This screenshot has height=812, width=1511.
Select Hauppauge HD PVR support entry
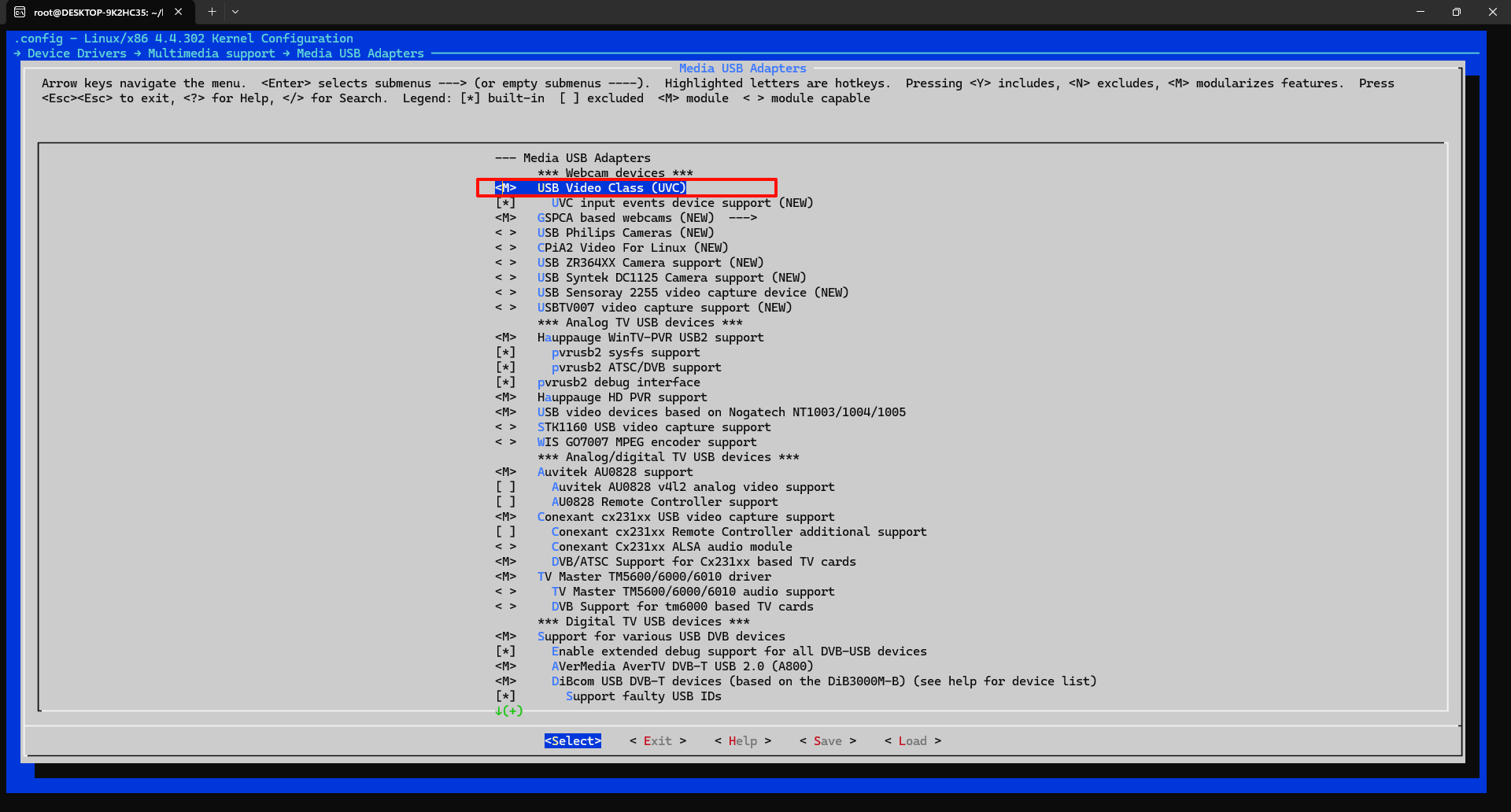(622, 397)
